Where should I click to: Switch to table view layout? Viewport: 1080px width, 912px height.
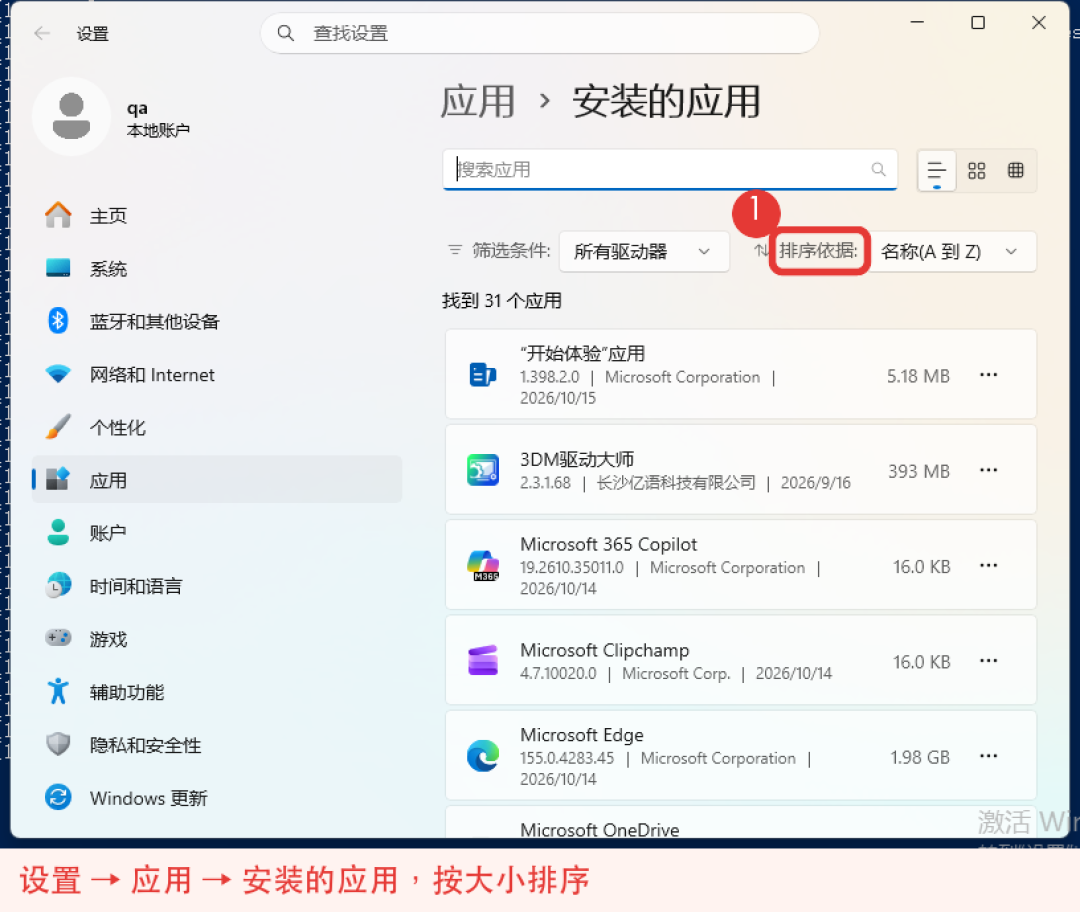pos(1015,170)
